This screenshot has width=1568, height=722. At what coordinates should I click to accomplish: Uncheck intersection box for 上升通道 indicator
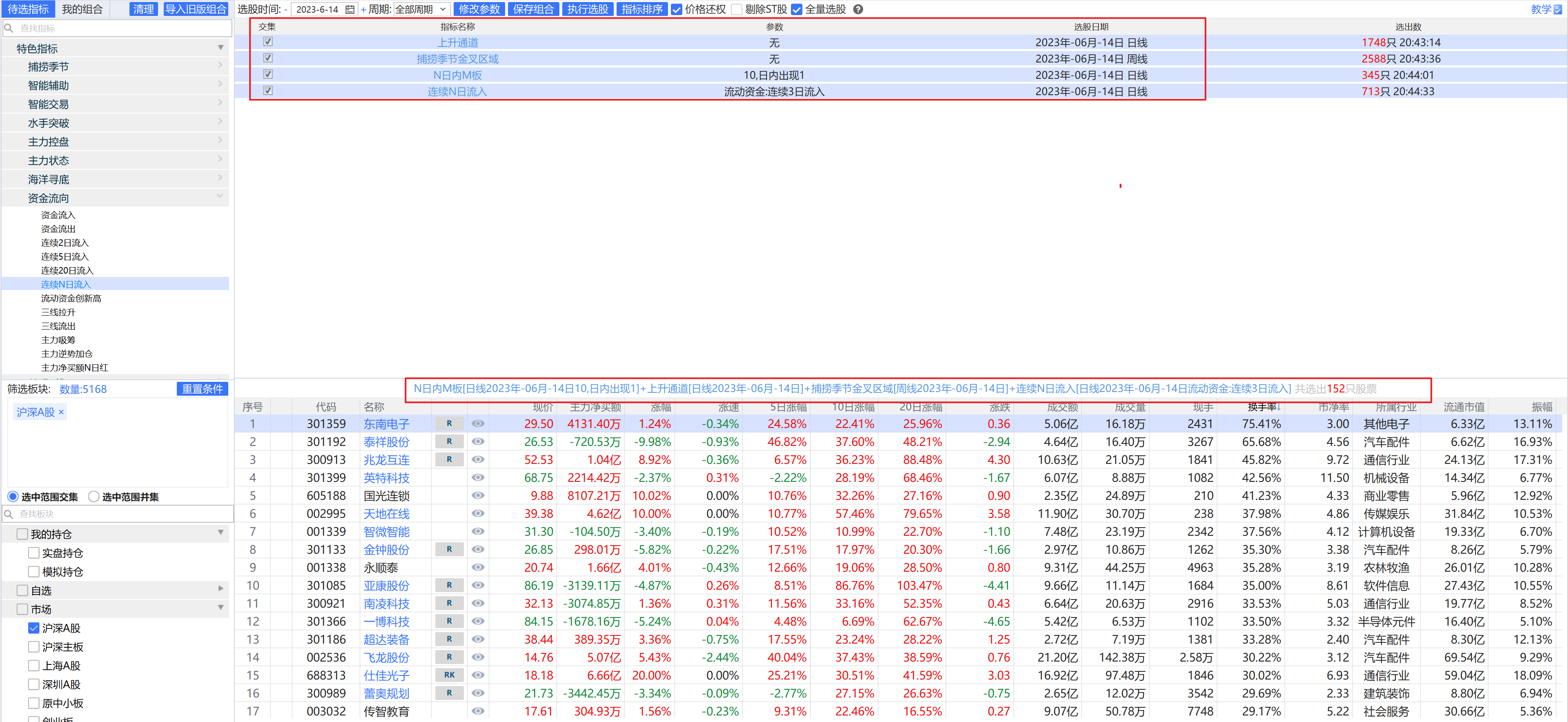point(268,41)
